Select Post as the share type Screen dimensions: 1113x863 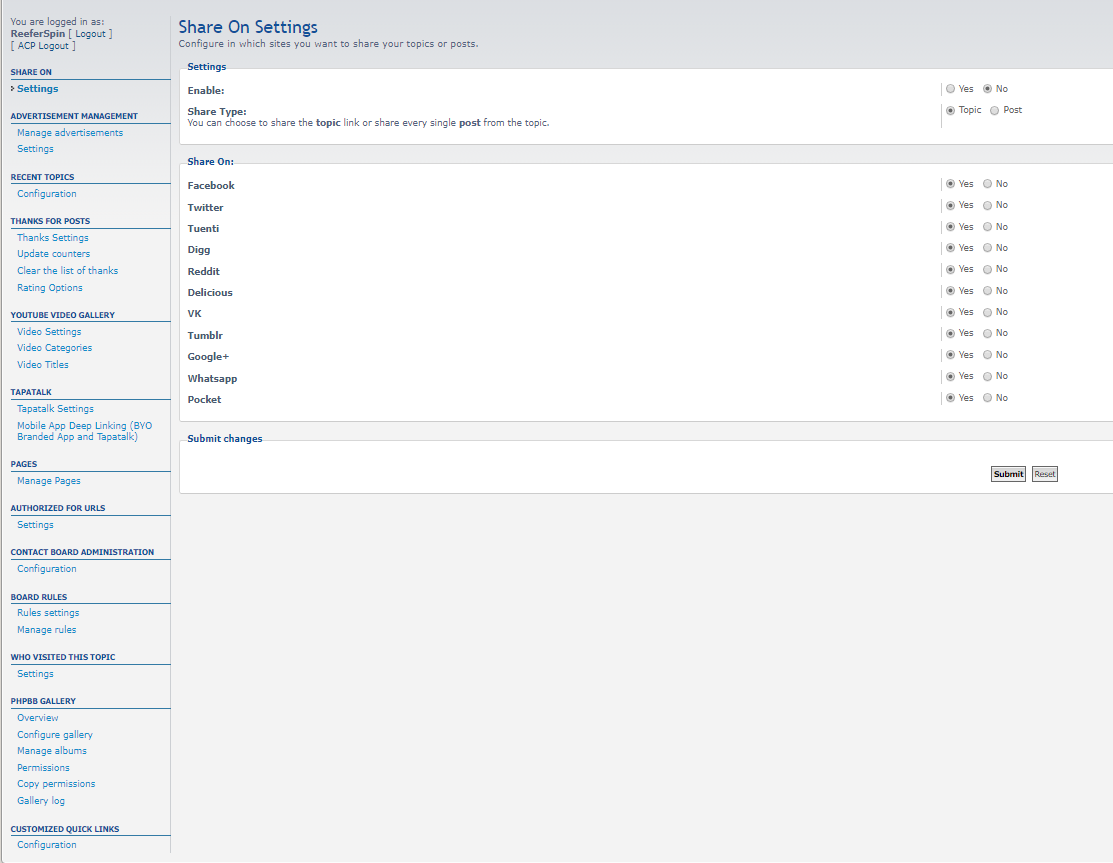coord(994,111)
